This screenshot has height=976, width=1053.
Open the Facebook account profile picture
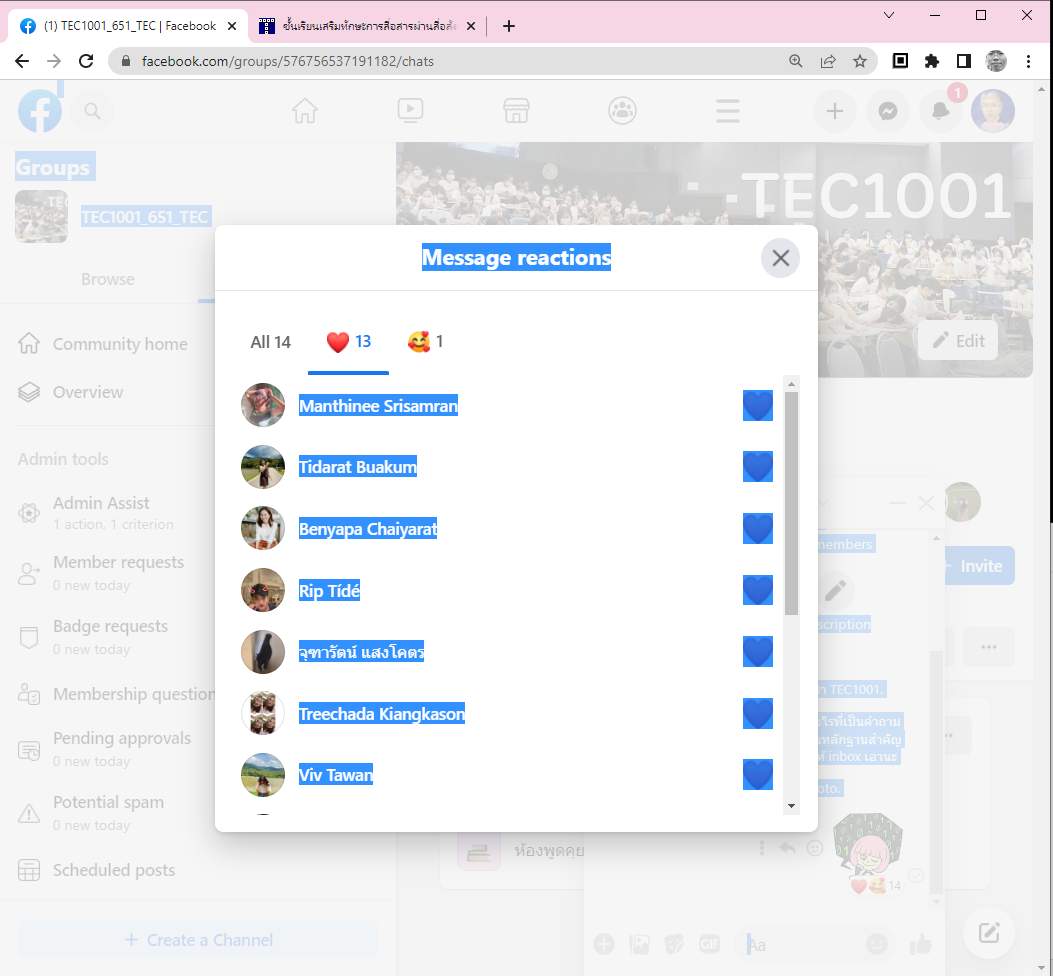click(993, 111)
